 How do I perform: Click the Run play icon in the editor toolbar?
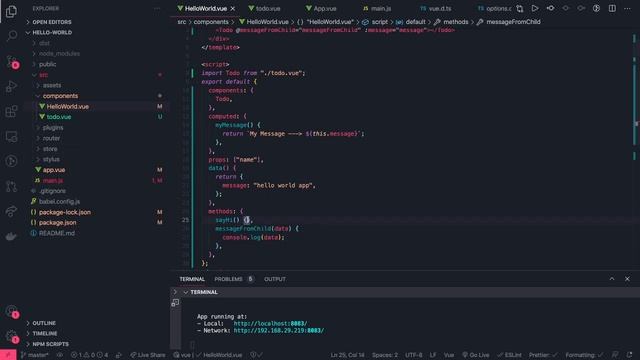[535, 8]
